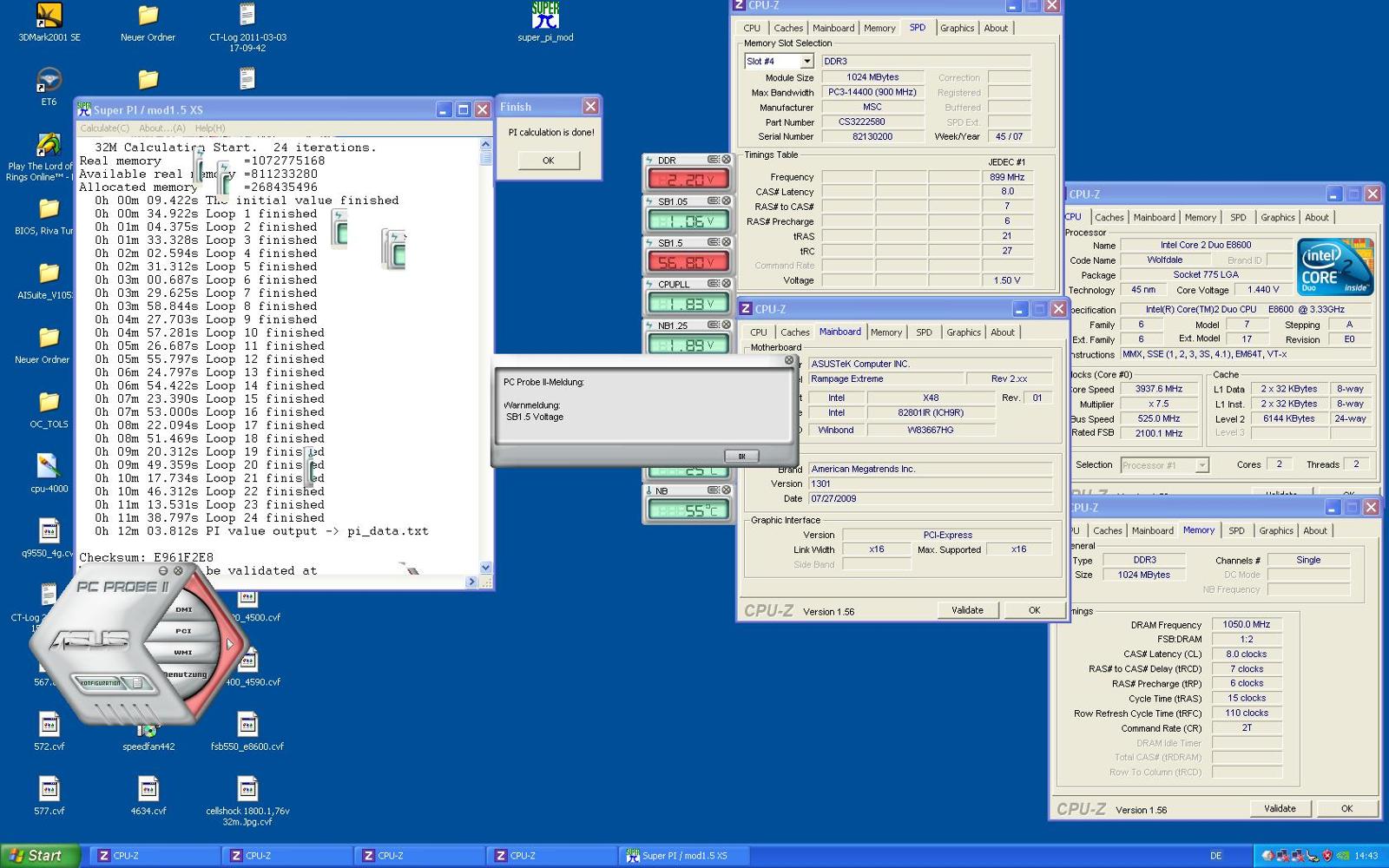Open fsb550_e8600.cvf file icon
This screenshot has height=868, width=1389.
click(247, 731)
